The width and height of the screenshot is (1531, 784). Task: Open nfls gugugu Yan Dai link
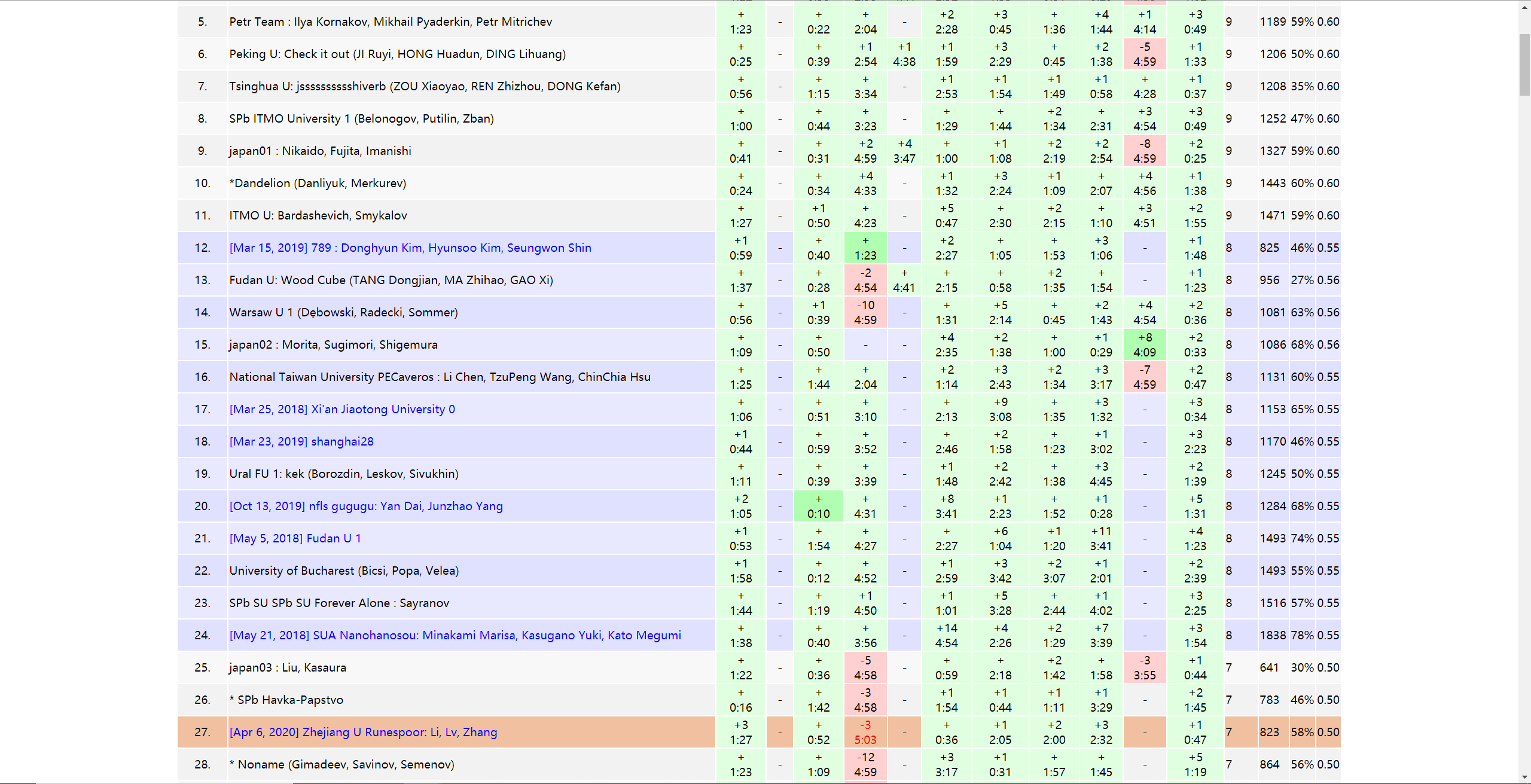(x=366, y=506)
